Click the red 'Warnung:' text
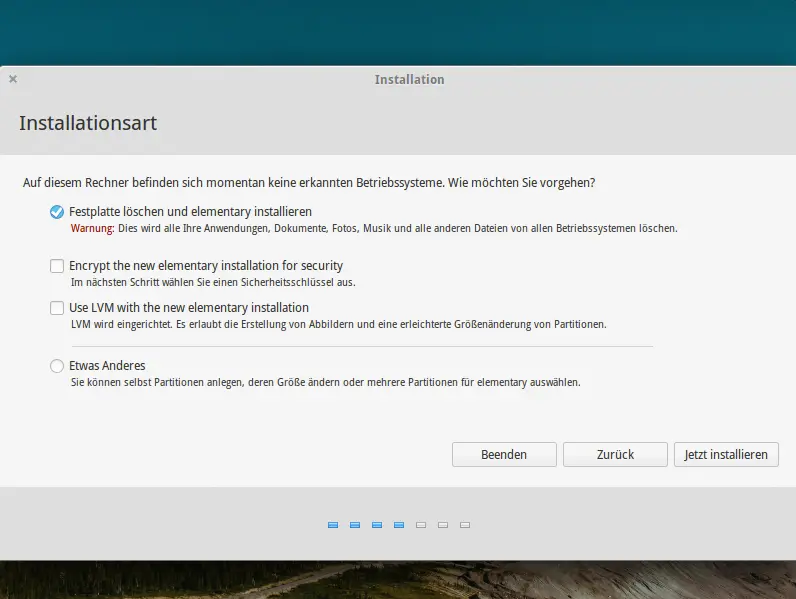The width and height of the screenshot is (796, 599). 92,228
